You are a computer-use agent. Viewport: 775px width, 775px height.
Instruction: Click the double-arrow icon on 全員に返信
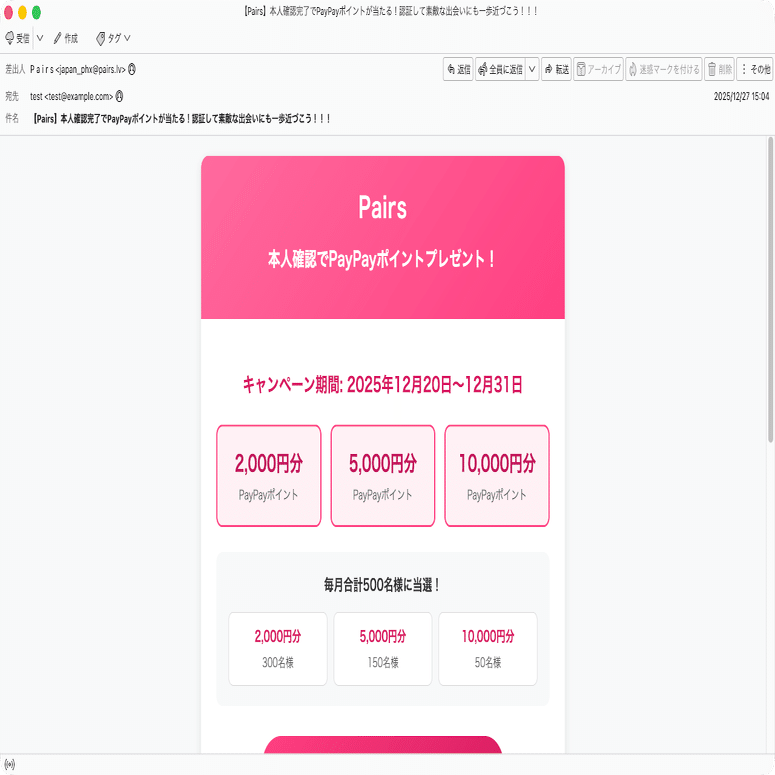(482, 70)
